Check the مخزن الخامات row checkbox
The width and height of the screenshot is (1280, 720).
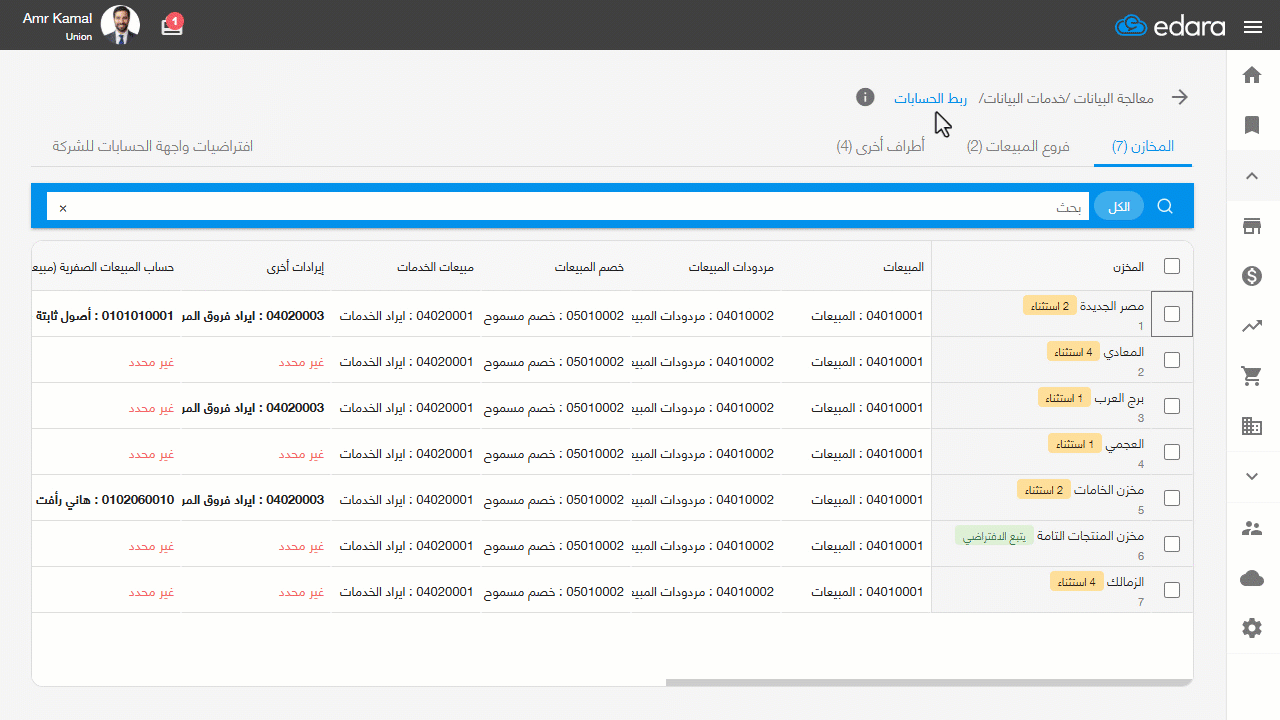pos(1172,498)
